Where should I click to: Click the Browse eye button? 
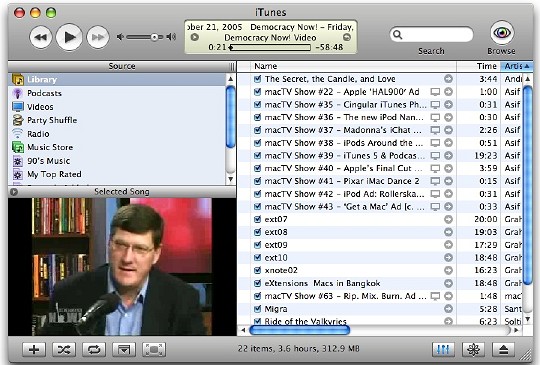coord(502,33)
